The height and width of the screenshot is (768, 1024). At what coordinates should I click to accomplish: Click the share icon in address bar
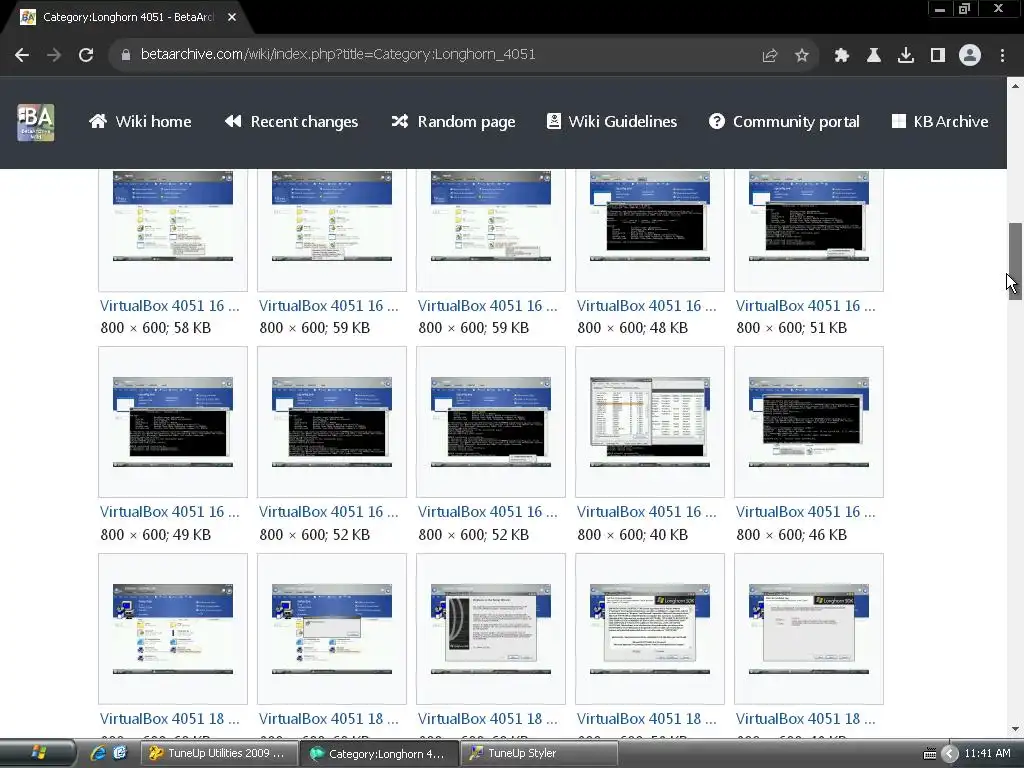point(770,56)
